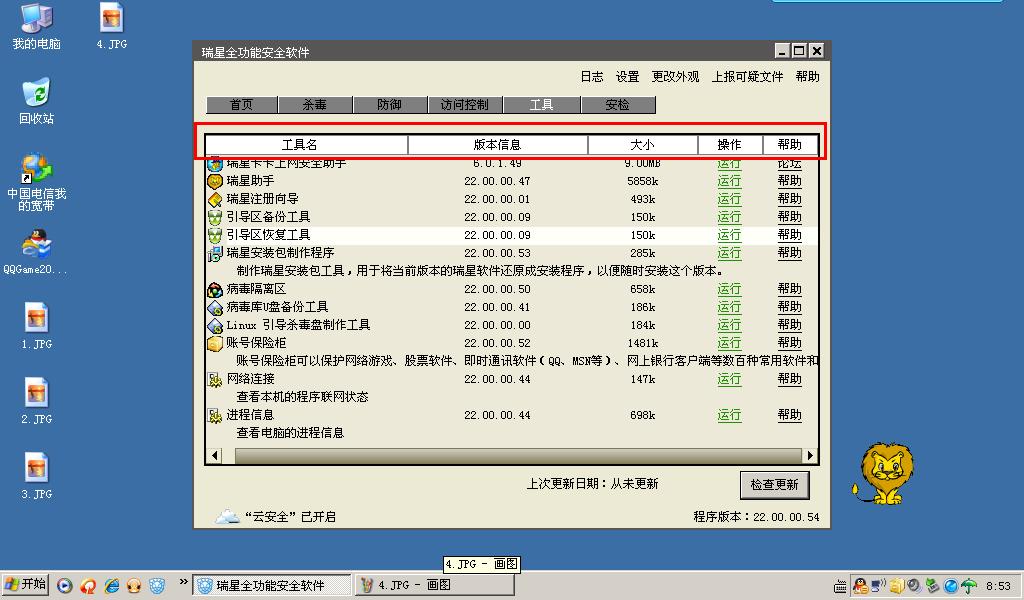Click the '病毒库U盘备份工具' row name
Viewport: 1024px width, 600px height.
(x=278, y=307)
